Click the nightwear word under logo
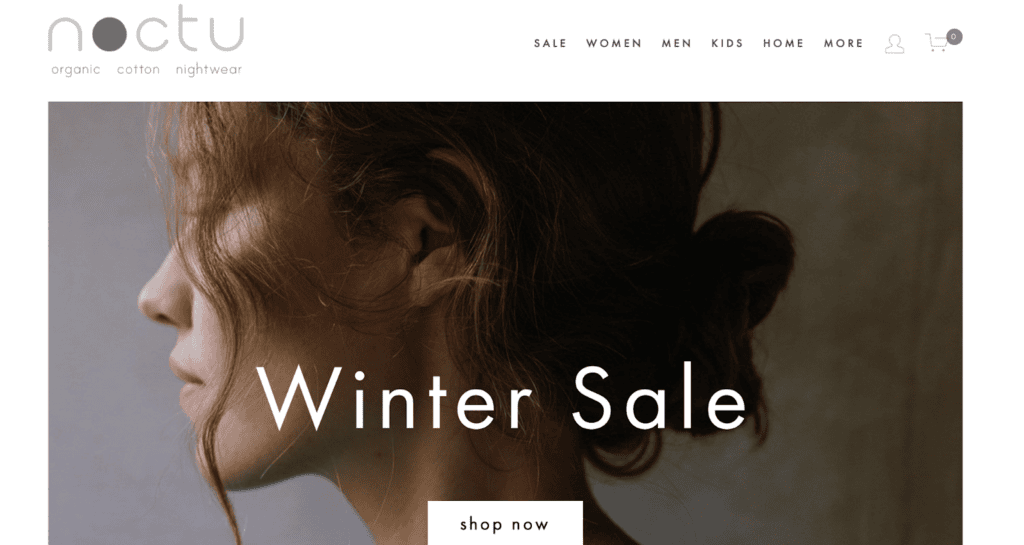This screenshot has width=1024, height=545. [x=208, y=70]
